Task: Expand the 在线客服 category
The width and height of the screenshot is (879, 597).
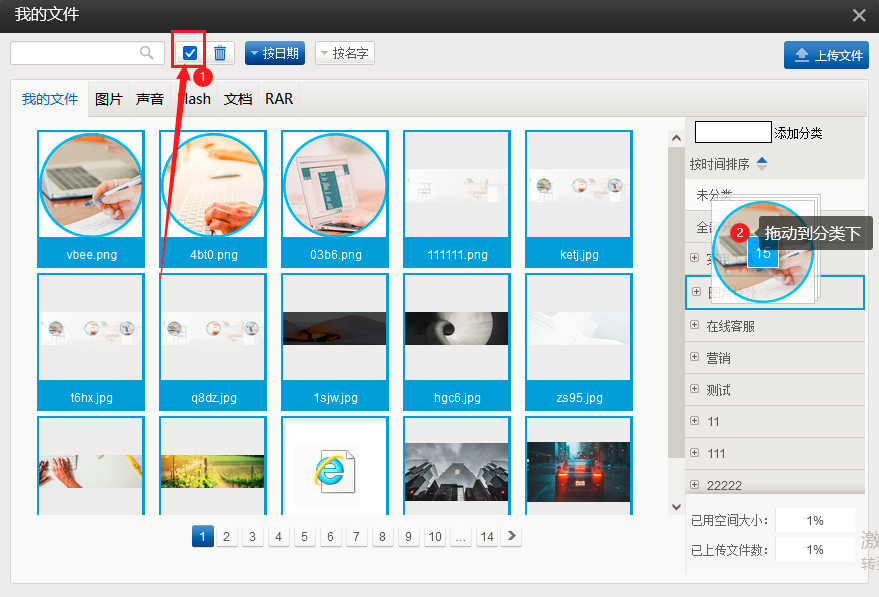Action: (695, 326)
